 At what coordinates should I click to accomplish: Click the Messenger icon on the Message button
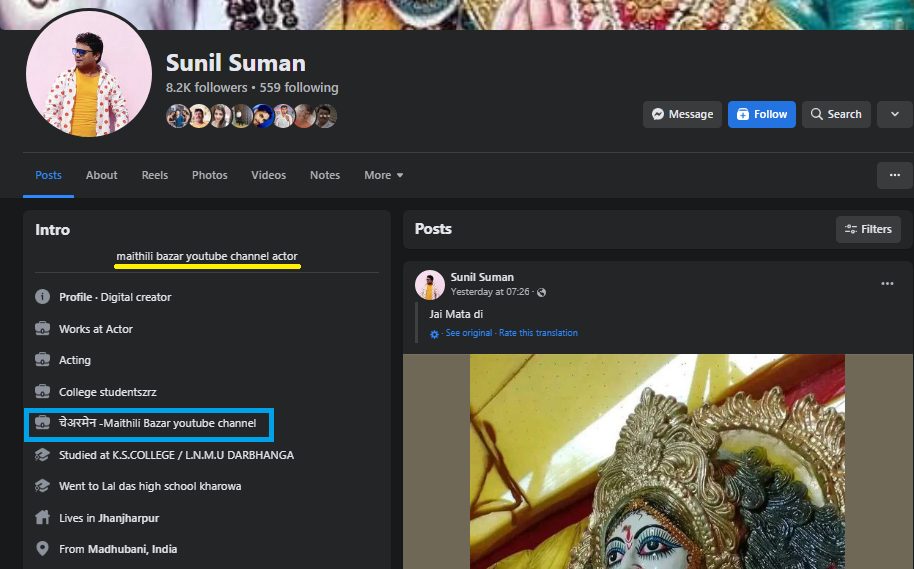[658, 114]
